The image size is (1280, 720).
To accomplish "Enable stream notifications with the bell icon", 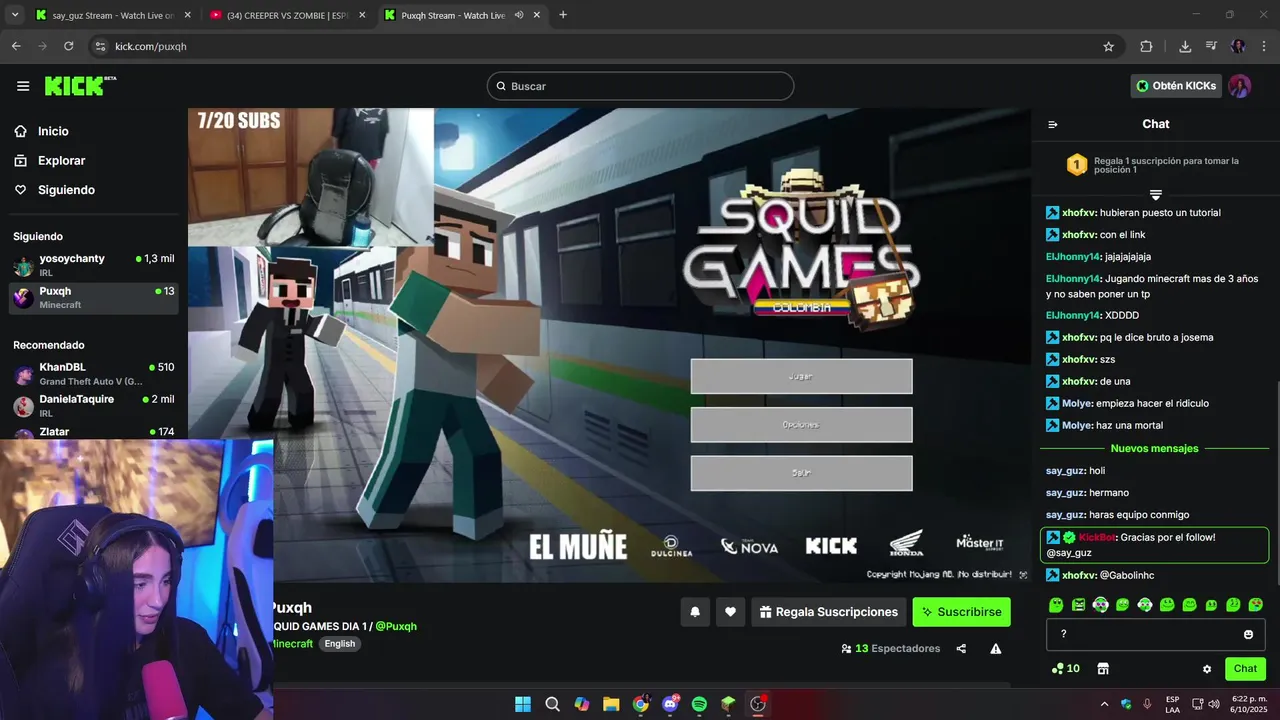I will click(695, 612).
